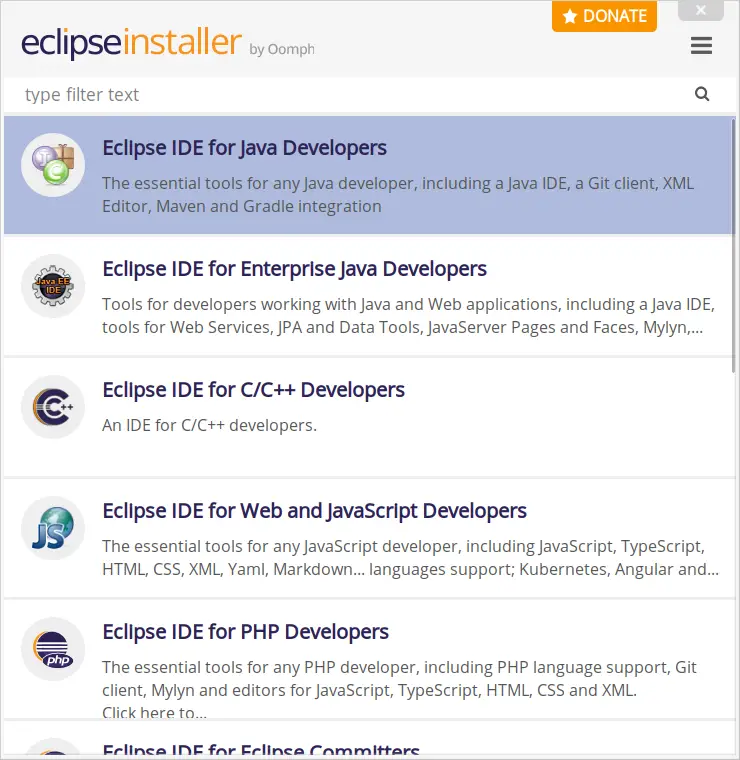Screen dimensions: 740x760
Task: Click the DONATE button
Action: pyautogui.click(x=604, y=16)
